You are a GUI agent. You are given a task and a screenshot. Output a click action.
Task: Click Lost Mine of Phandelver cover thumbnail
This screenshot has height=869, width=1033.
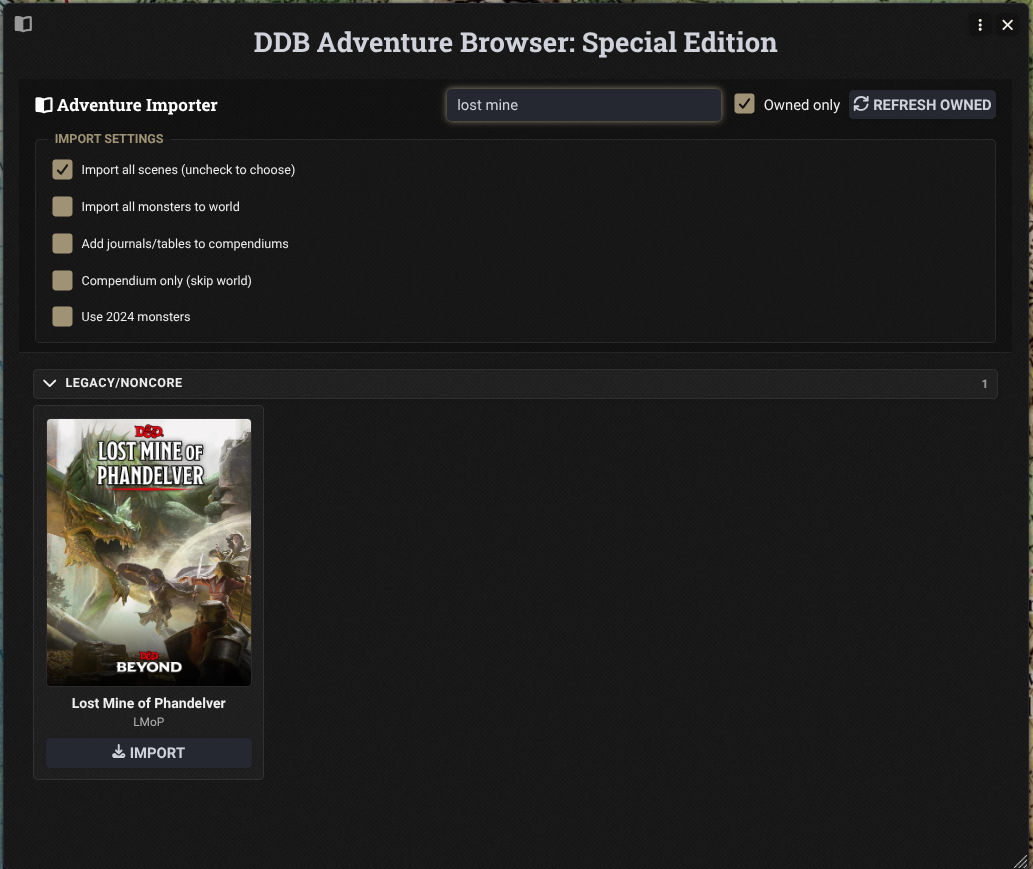(149, 552)
